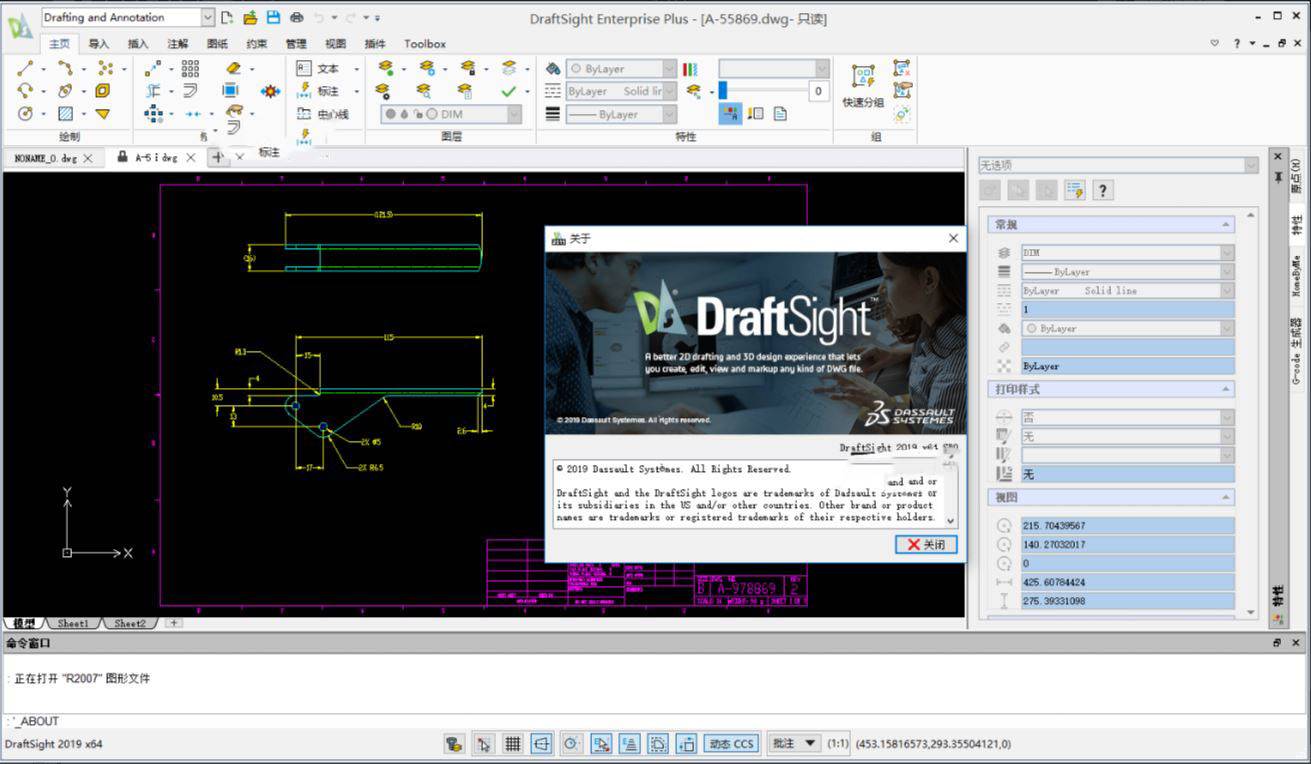Open the 注解 ribbon tab
The height and width of the screenshot is (764, 1311).
[177, 43]
